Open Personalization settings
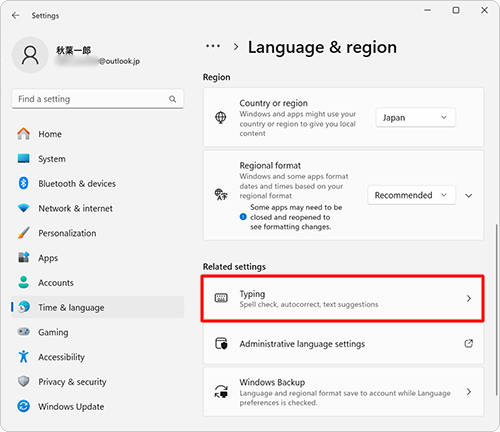 pos(97,233)
